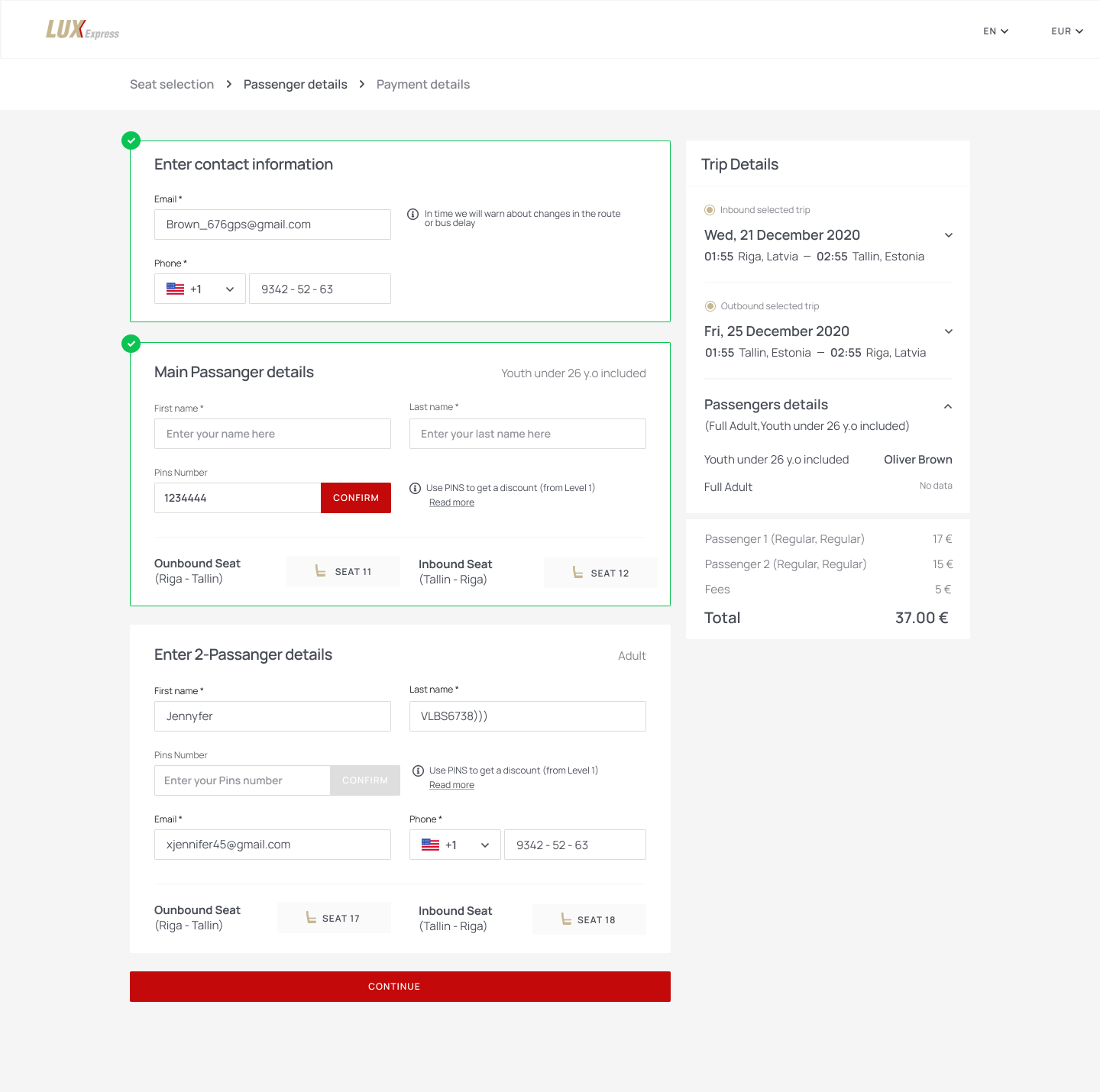Click info icon in Main Passenger PINS hint

(416, 488)
